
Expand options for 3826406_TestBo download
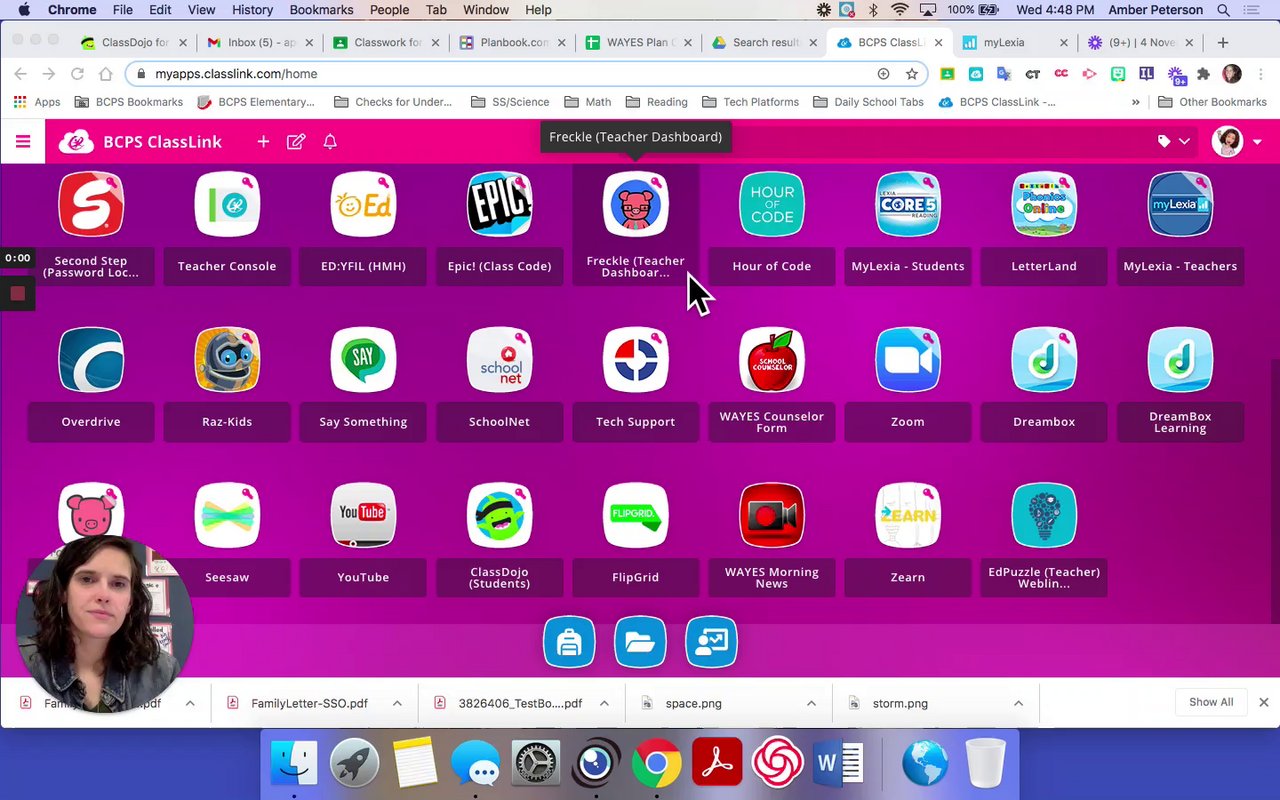[604, 703]
